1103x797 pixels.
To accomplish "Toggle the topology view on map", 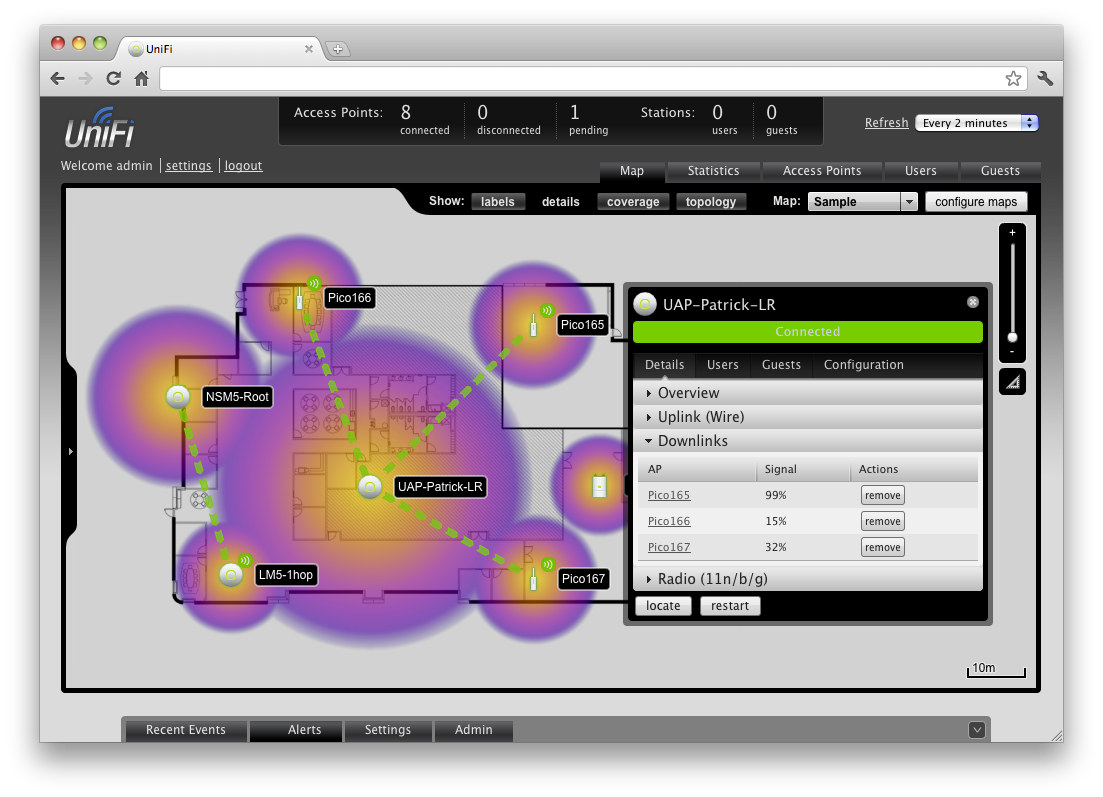I will pos(710,202).
